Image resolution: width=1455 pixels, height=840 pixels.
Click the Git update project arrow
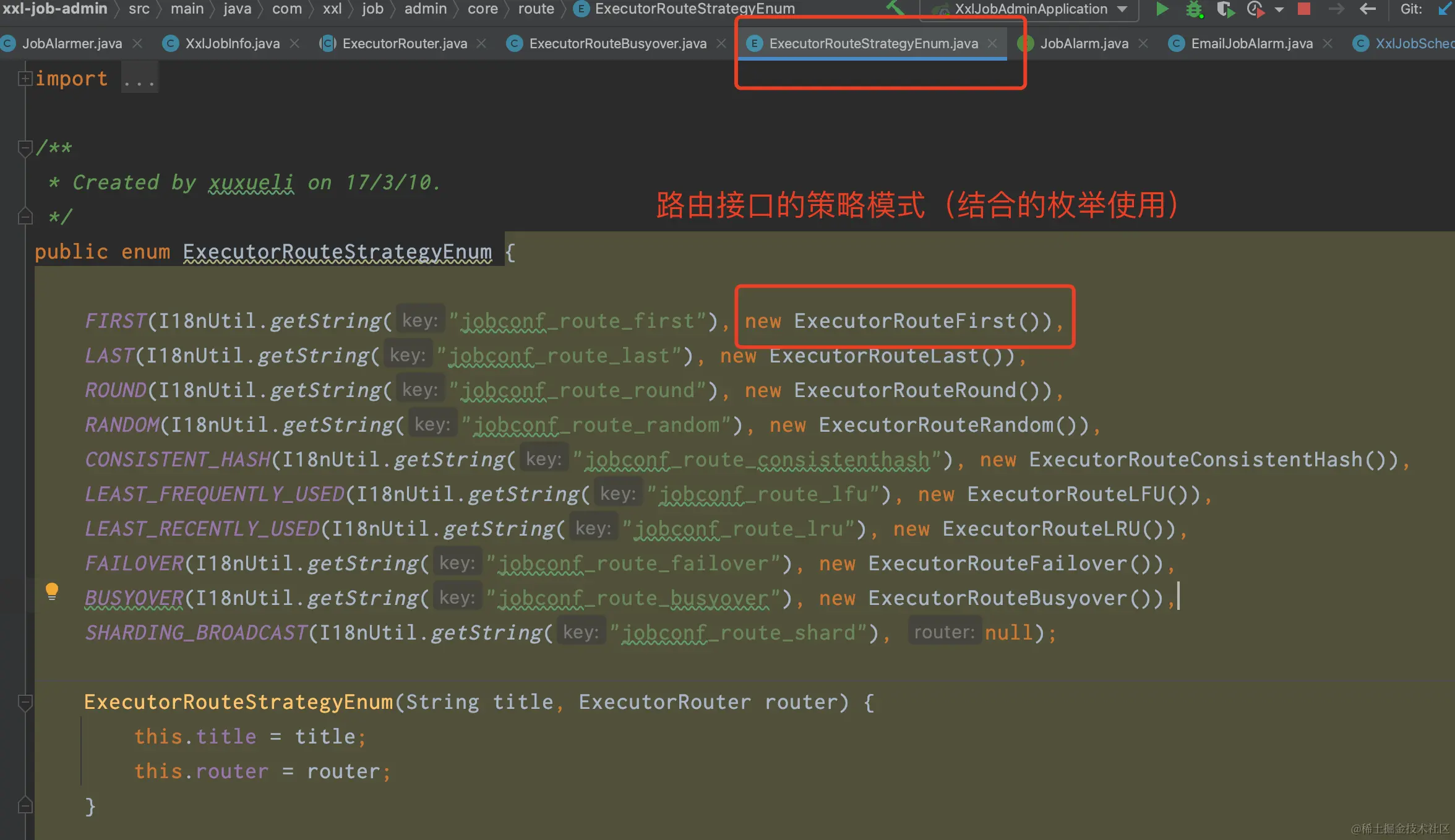[x=1444, y=9]
